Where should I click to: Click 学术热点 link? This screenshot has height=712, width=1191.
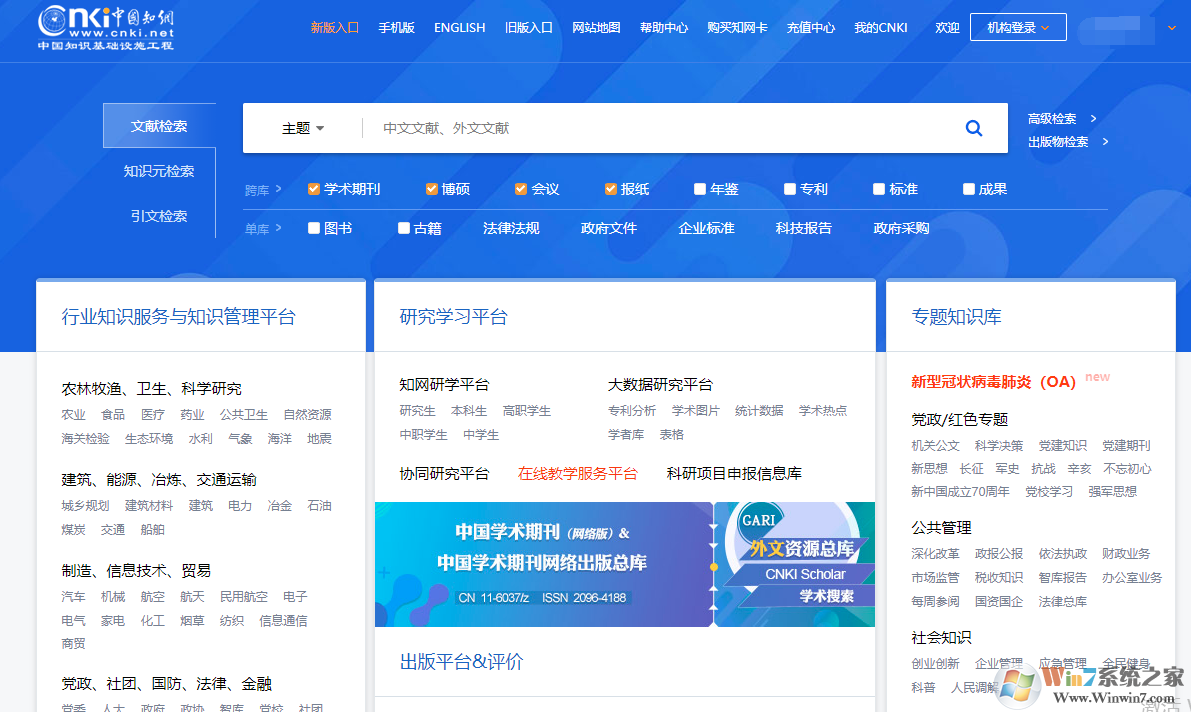click(823, 410)
